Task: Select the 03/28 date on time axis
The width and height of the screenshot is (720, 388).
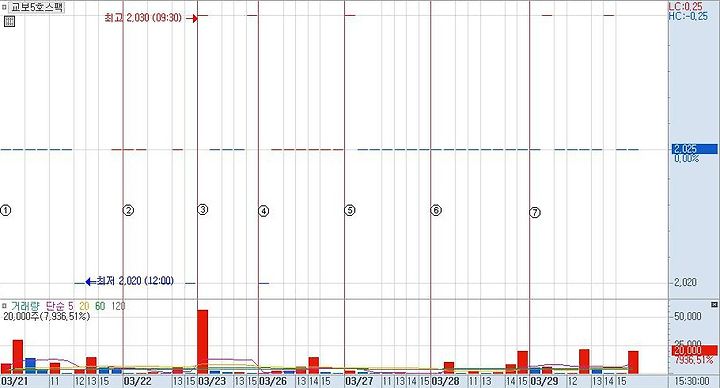Action: (445, 382)
